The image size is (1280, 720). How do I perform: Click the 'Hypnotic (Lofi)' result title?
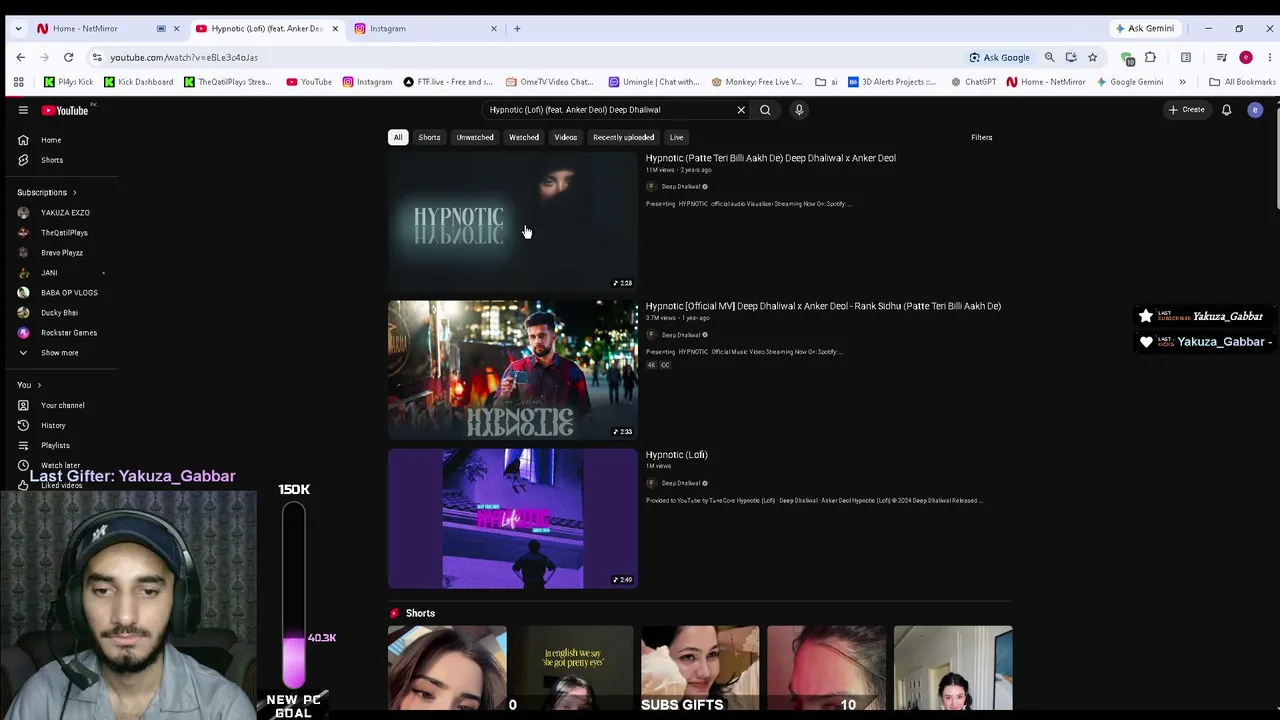click(677, 455)
